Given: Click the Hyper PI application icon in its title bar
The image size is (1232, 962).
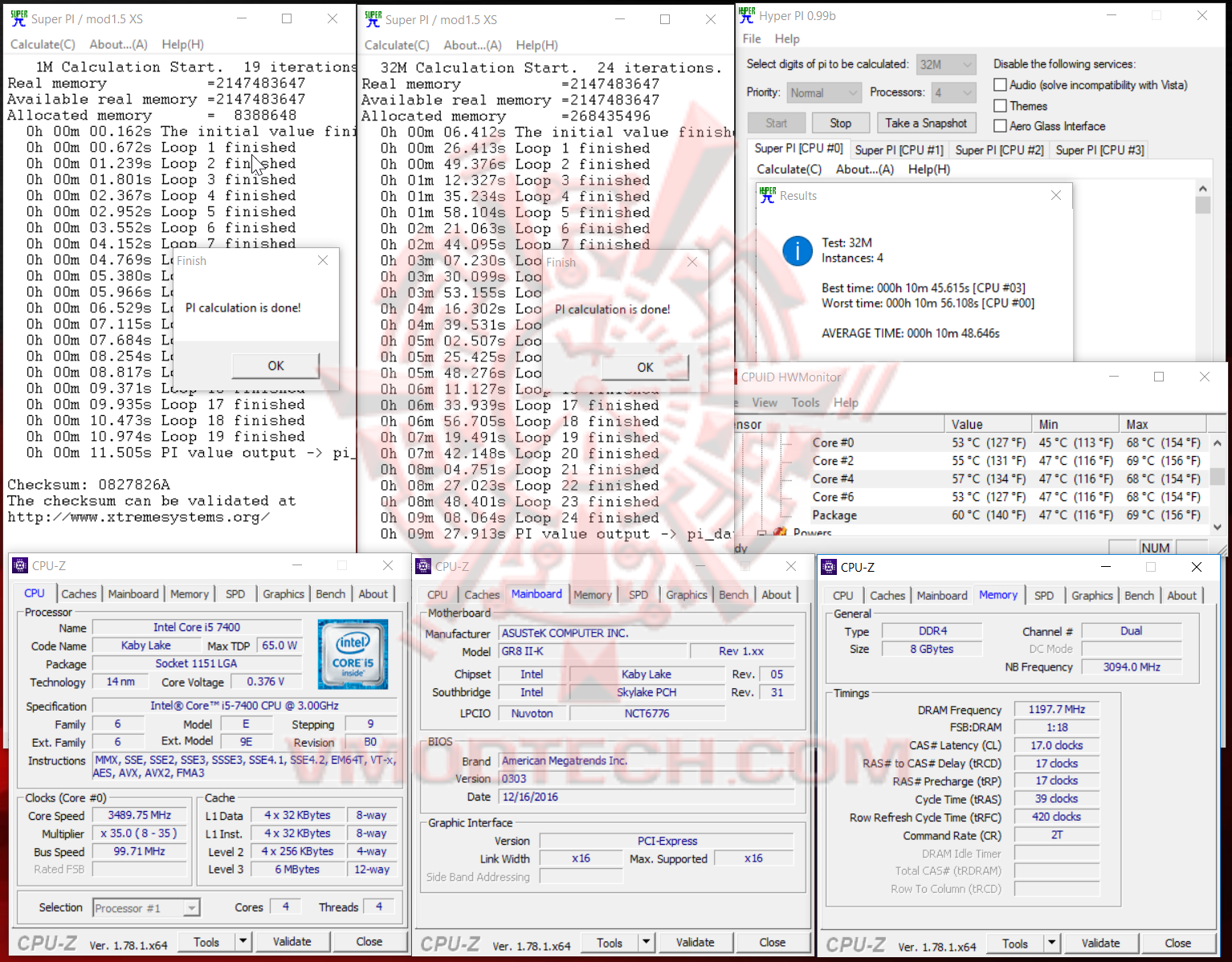Looking at the screenshot, I should coord(747,15).
